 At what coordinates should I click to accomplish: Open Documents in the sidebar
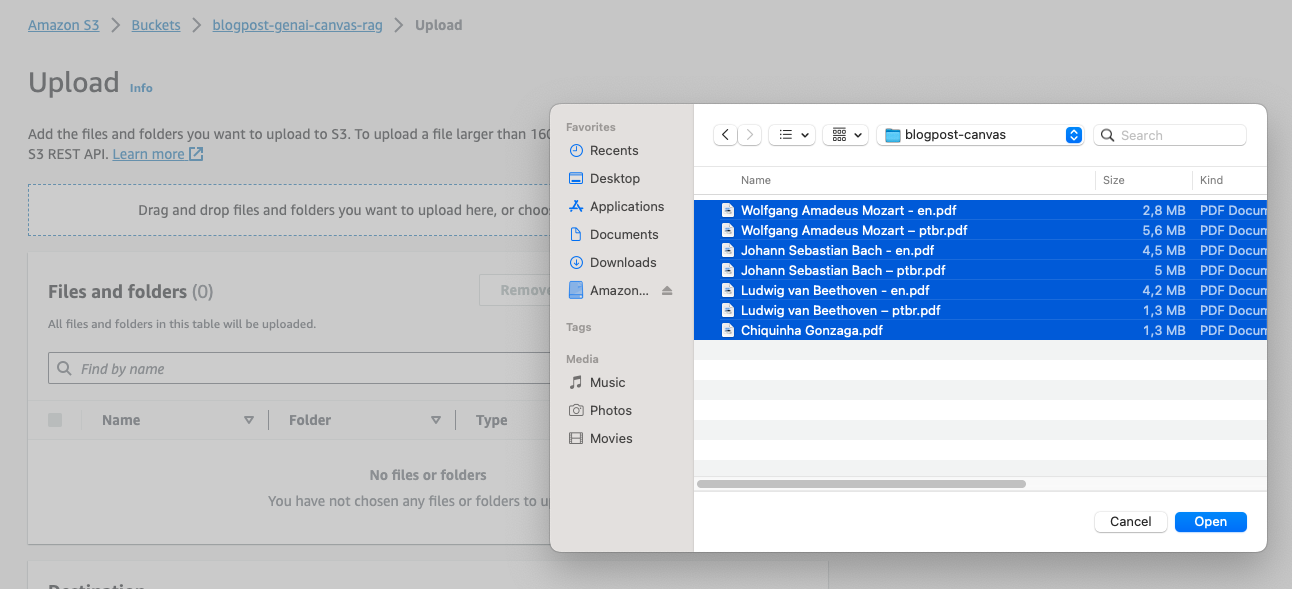tap(623, 234)
